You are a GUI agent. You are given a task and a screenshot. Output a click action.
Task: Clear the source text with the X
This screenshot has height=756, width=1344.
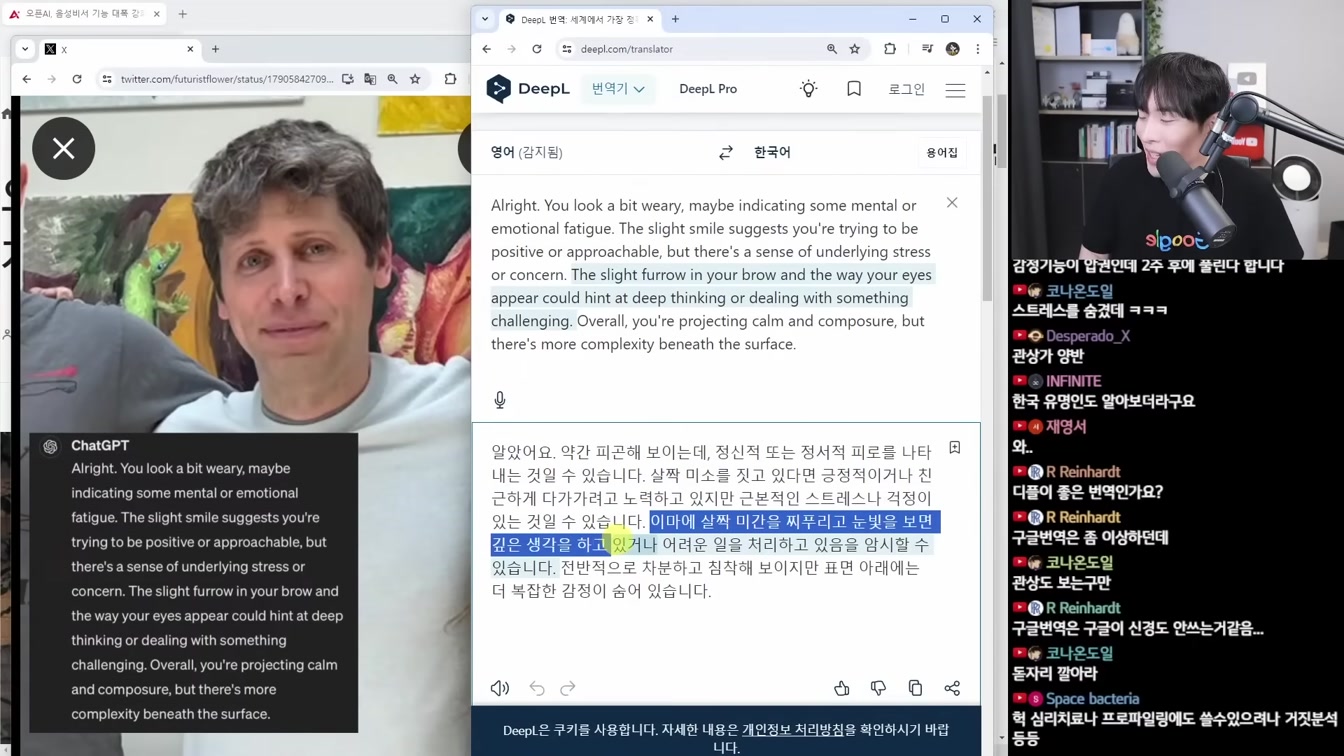click(952, 203)
